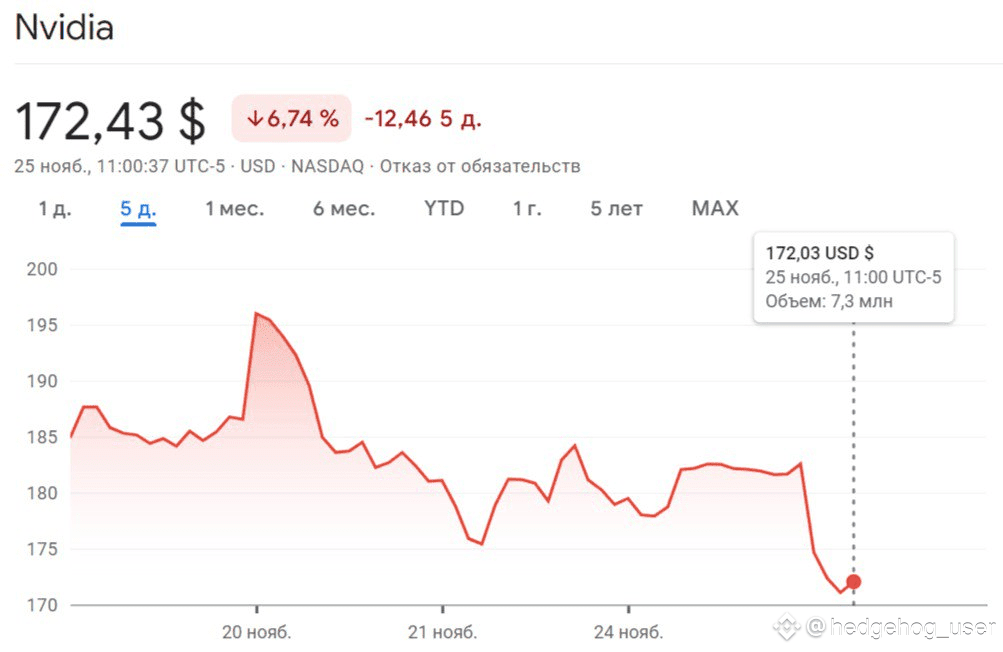
Task: Click the "20 нояб." date axis label
Action: click(257, 632)
